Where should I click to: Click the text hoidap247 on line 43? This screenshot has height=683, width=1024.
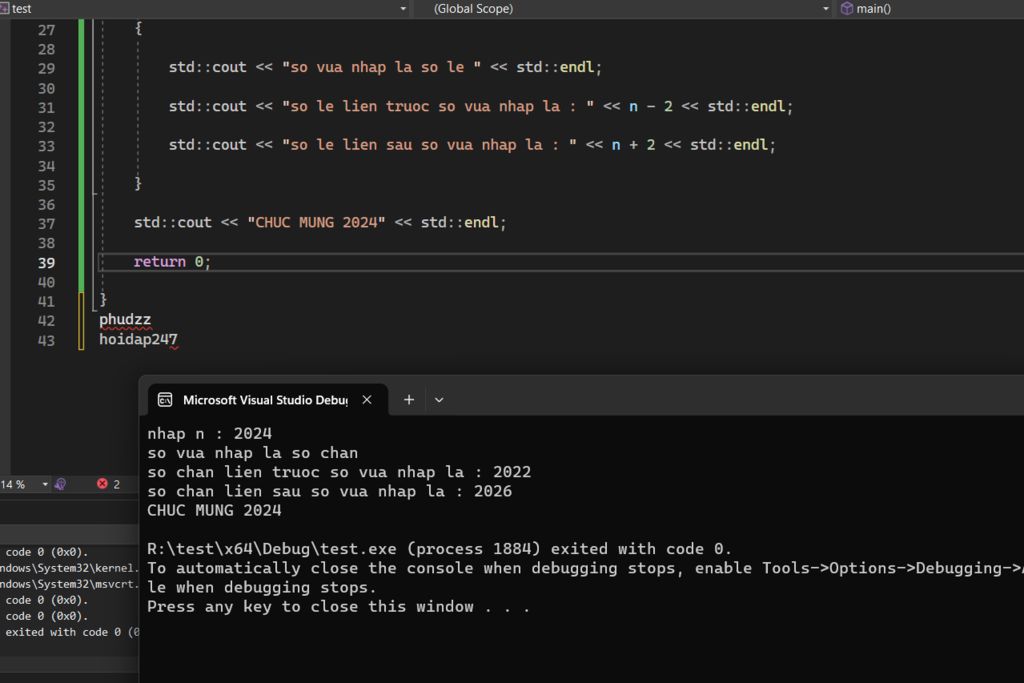[138, 340]
